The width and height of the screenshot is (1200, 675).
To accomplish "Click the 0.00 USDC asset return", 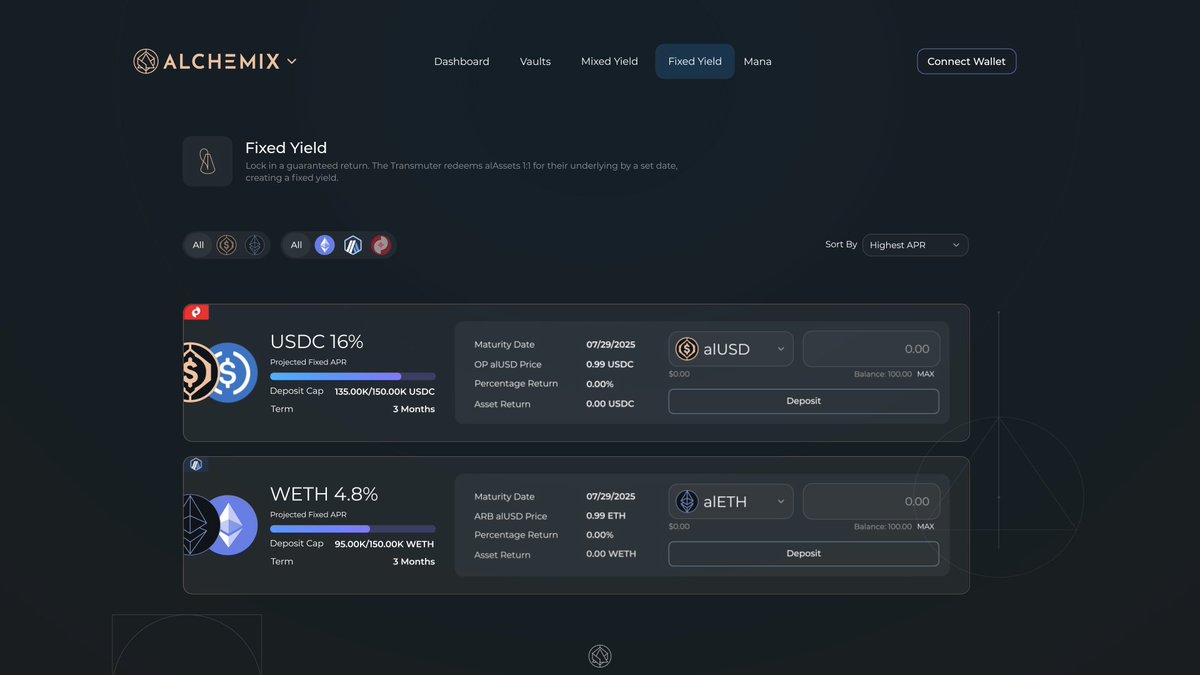I will [610, 404].
